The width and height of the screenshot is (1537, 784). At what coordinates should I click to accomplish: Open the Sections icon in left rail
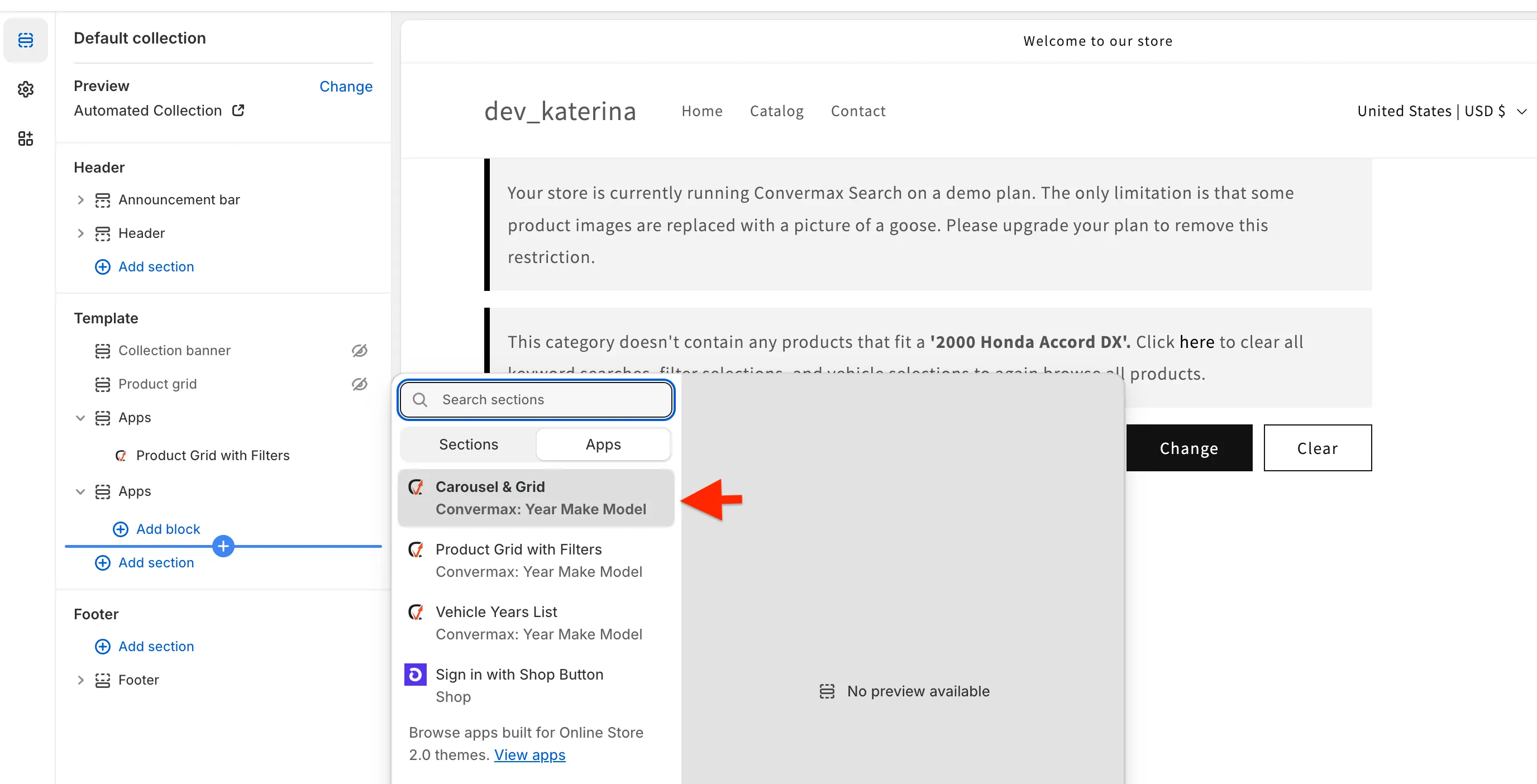(x=26, y=40)
